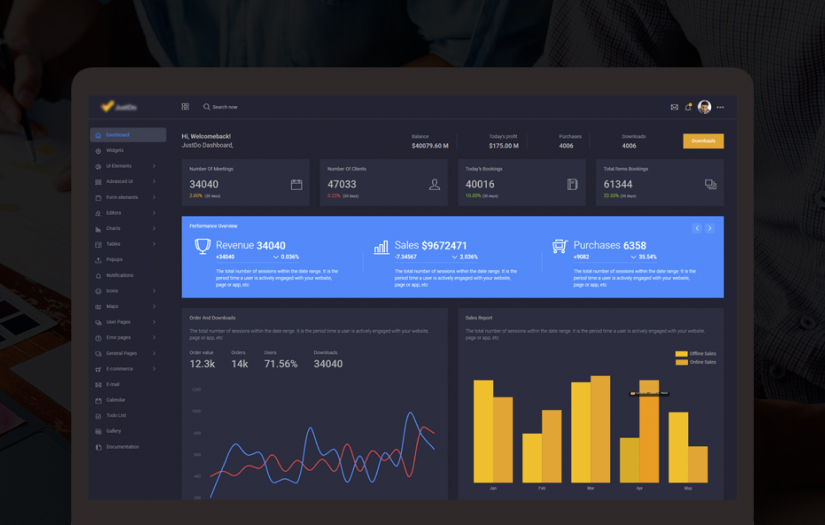The image size is (825, 525).
Task: Open the Revenue percentage dropdown arrow
Action: coord(276,257)
